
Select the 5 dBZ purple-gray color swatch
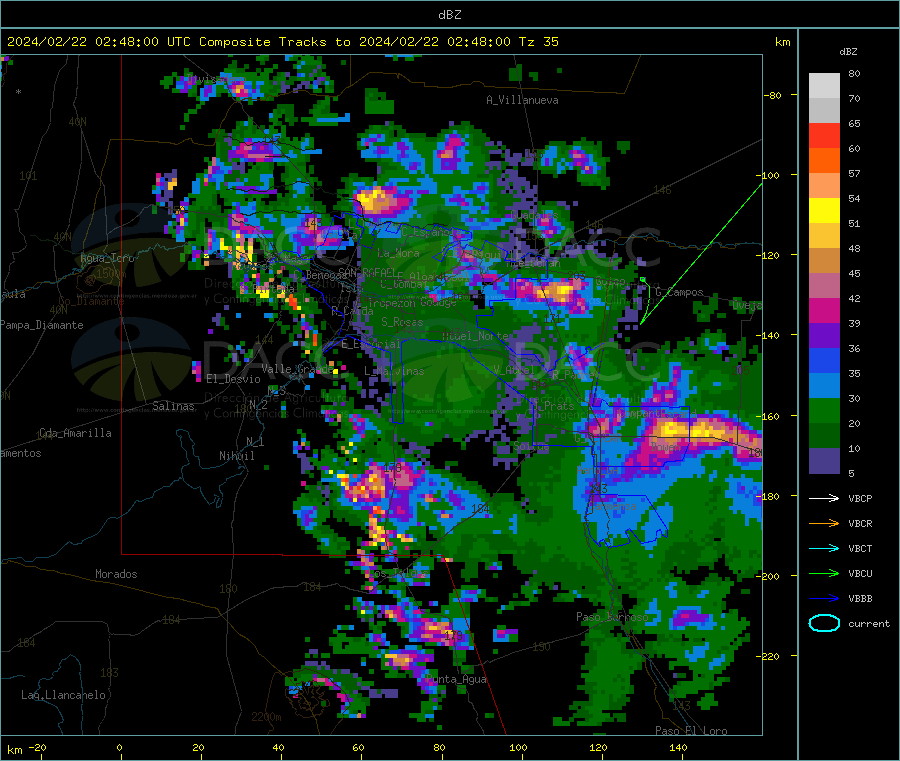[824, 461]
